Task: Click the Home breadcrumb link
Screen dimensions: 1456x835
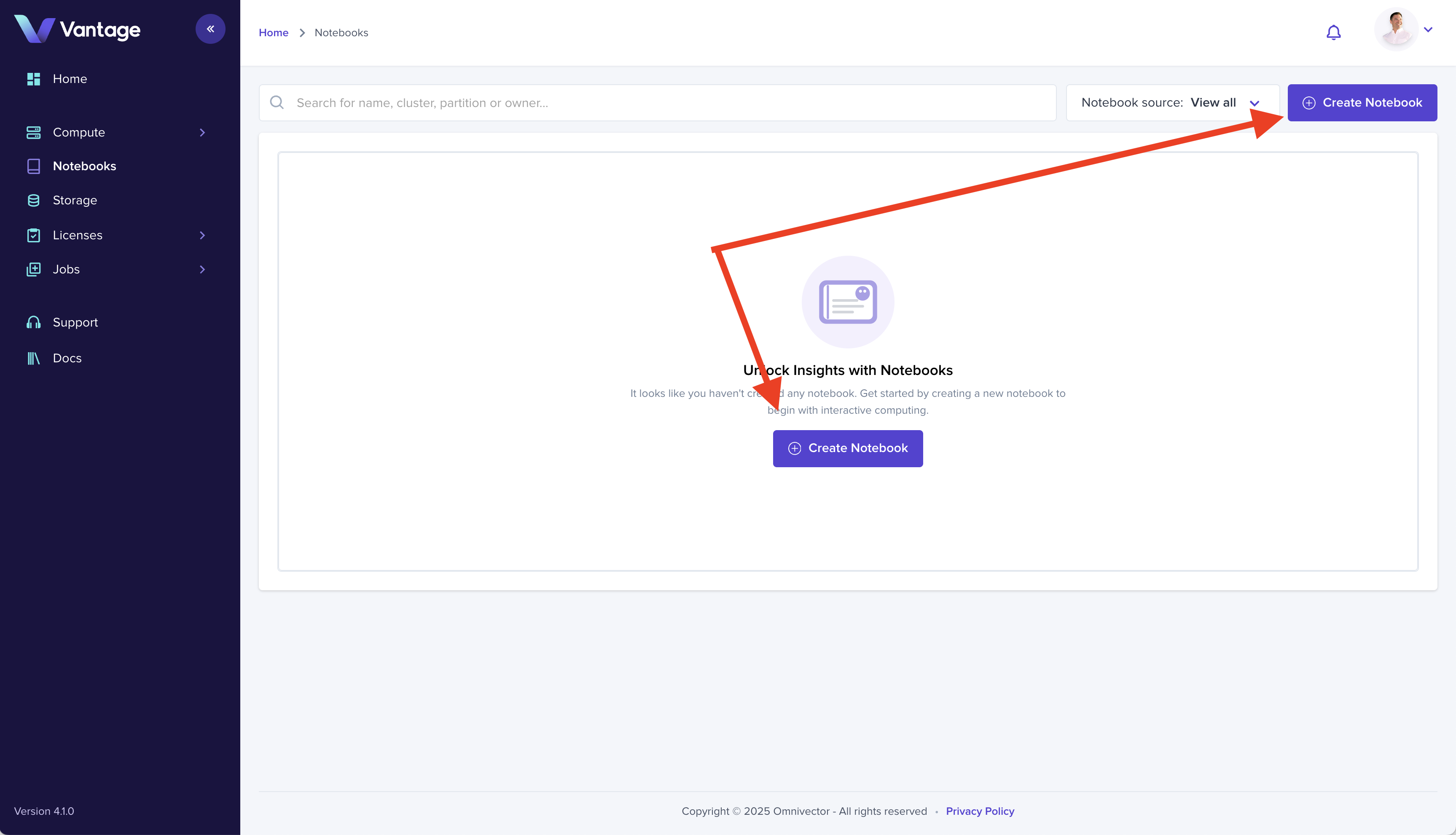Action: point(273,33)
